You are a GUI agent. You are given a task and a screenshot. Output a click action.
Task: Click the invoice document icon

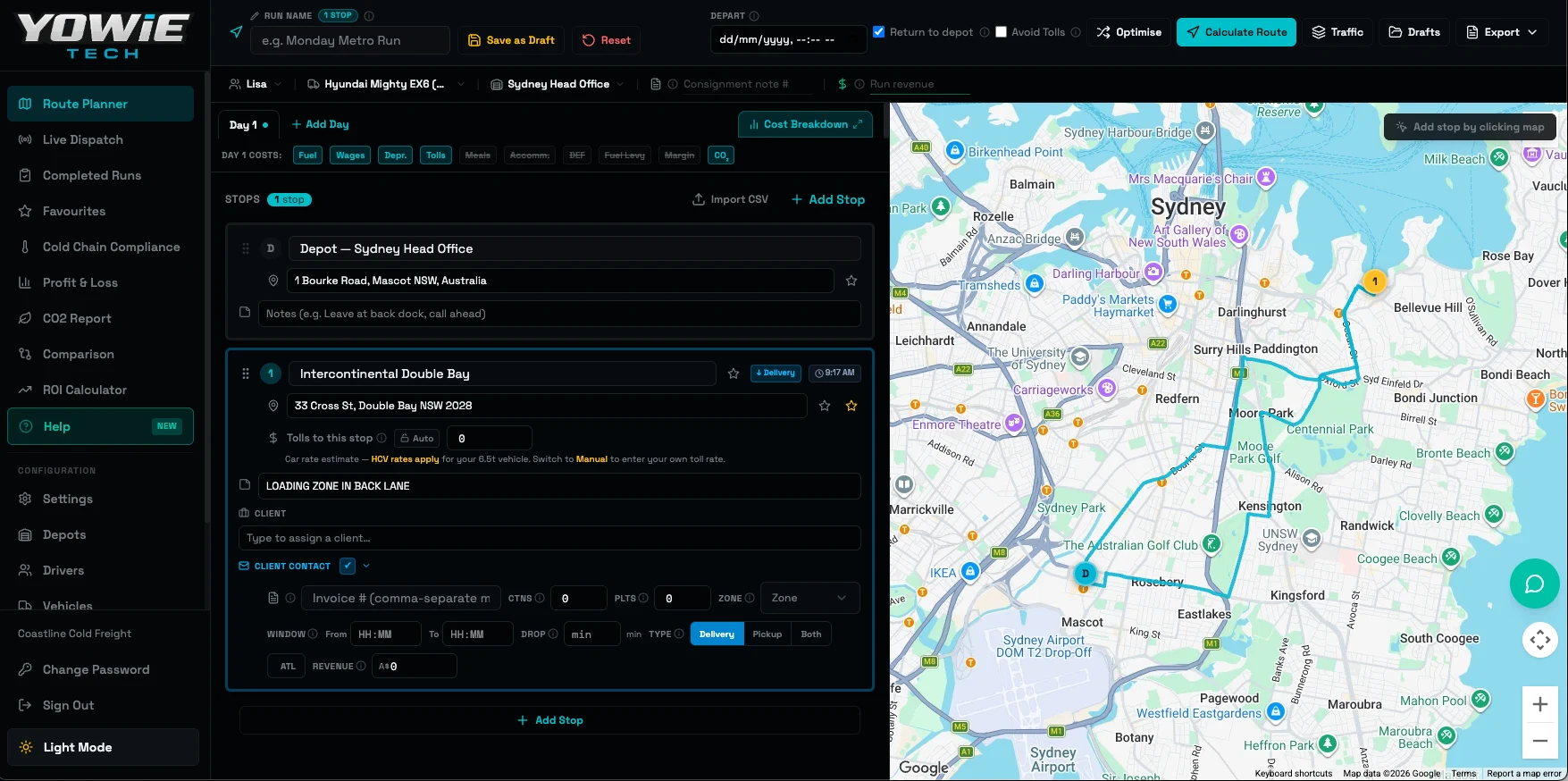274,598
